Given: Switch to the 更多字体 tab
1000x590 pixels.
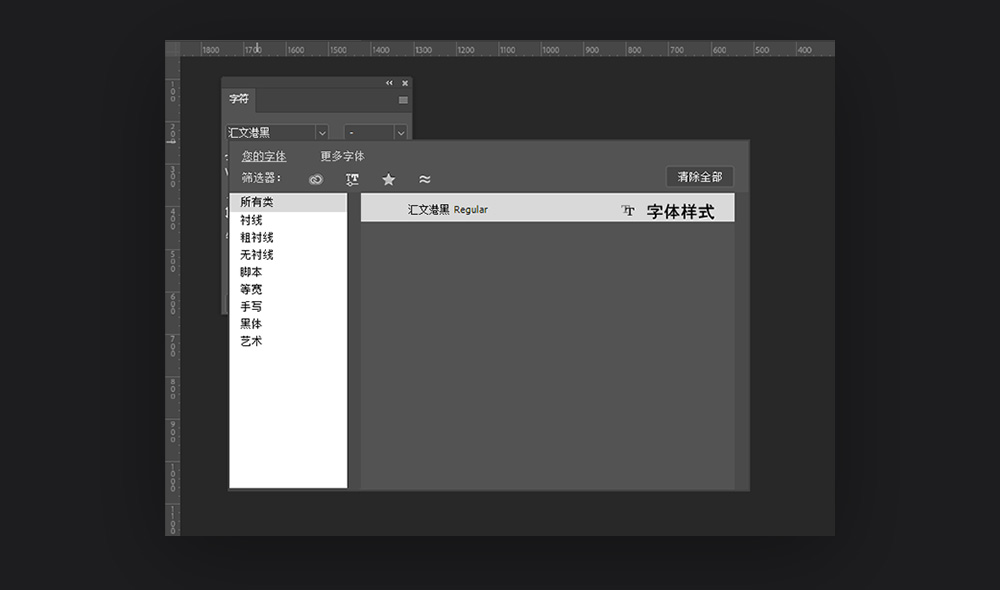Looking at the screenshot, I should point(342,156).
